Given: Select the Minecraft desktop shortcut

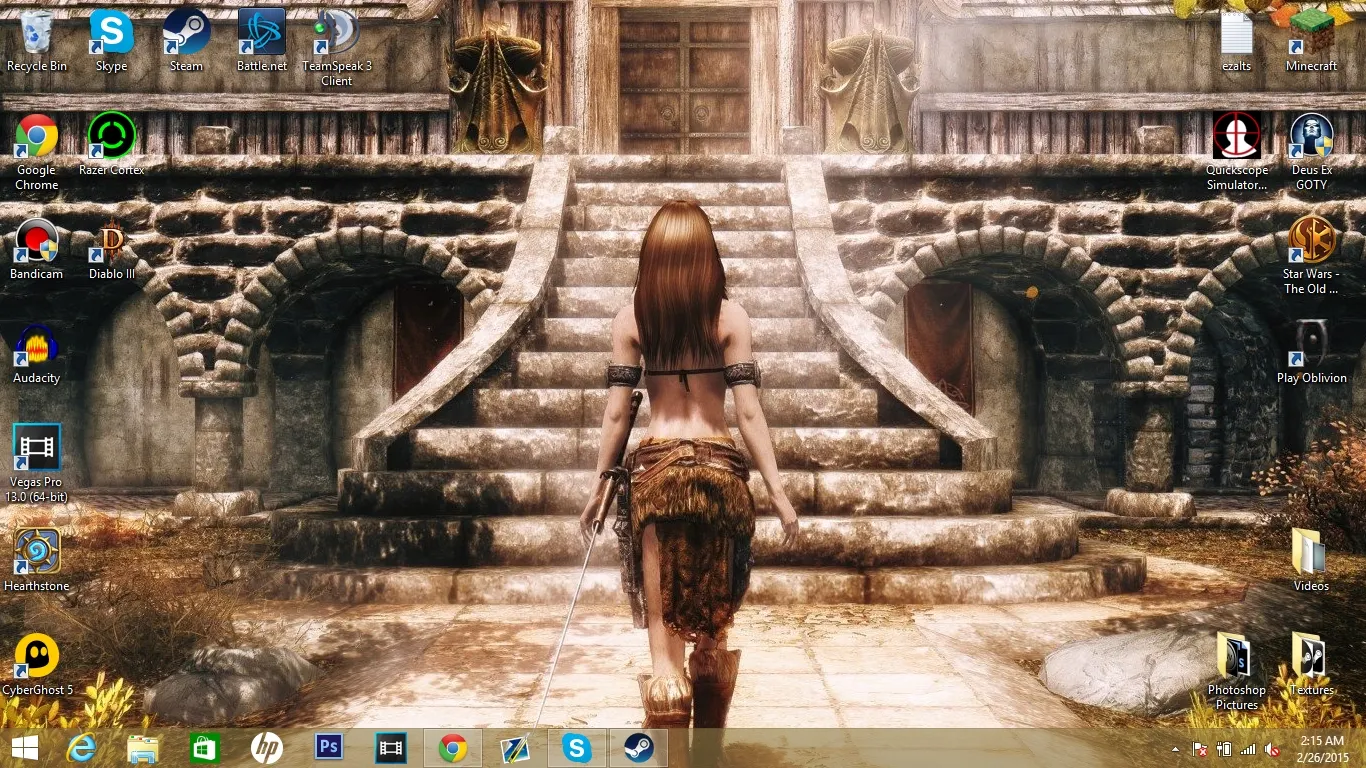Looking at the screenshot, I should [1311, 41].
